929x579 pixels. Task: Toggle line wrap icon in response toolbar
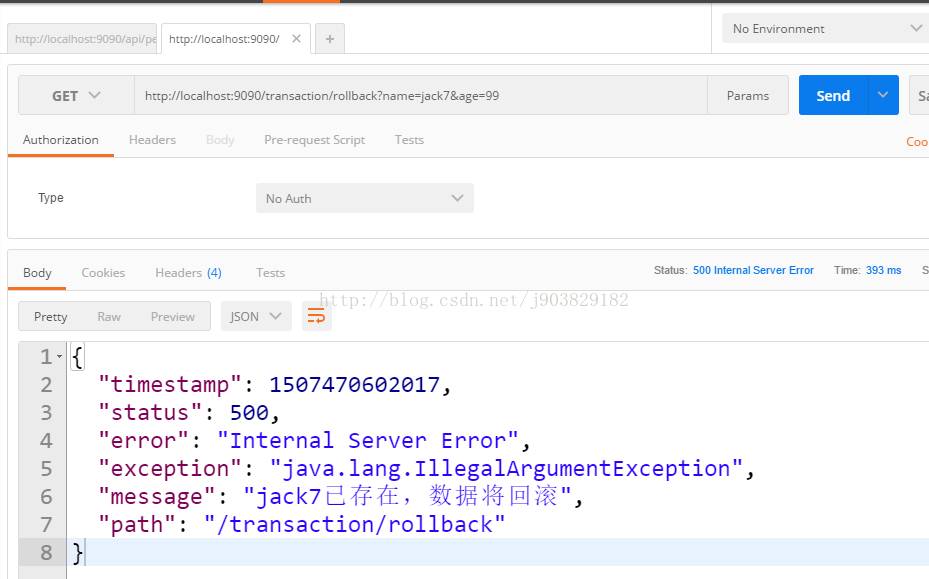pos(316,316)
